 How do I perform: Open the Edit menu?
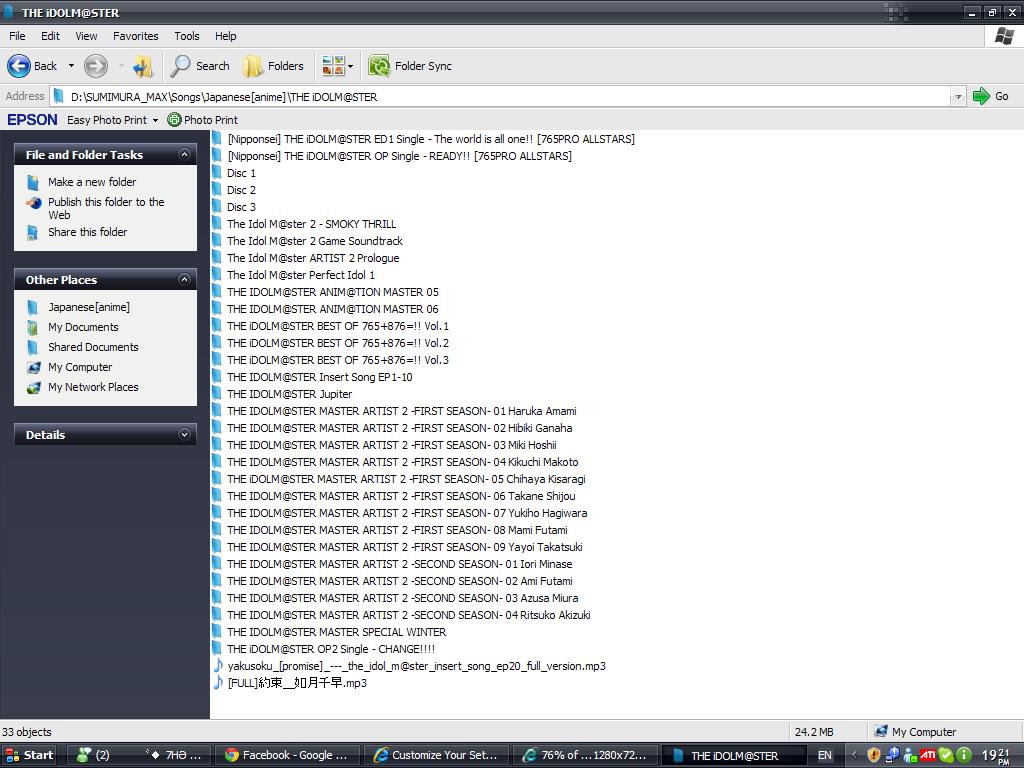point(50,36)
